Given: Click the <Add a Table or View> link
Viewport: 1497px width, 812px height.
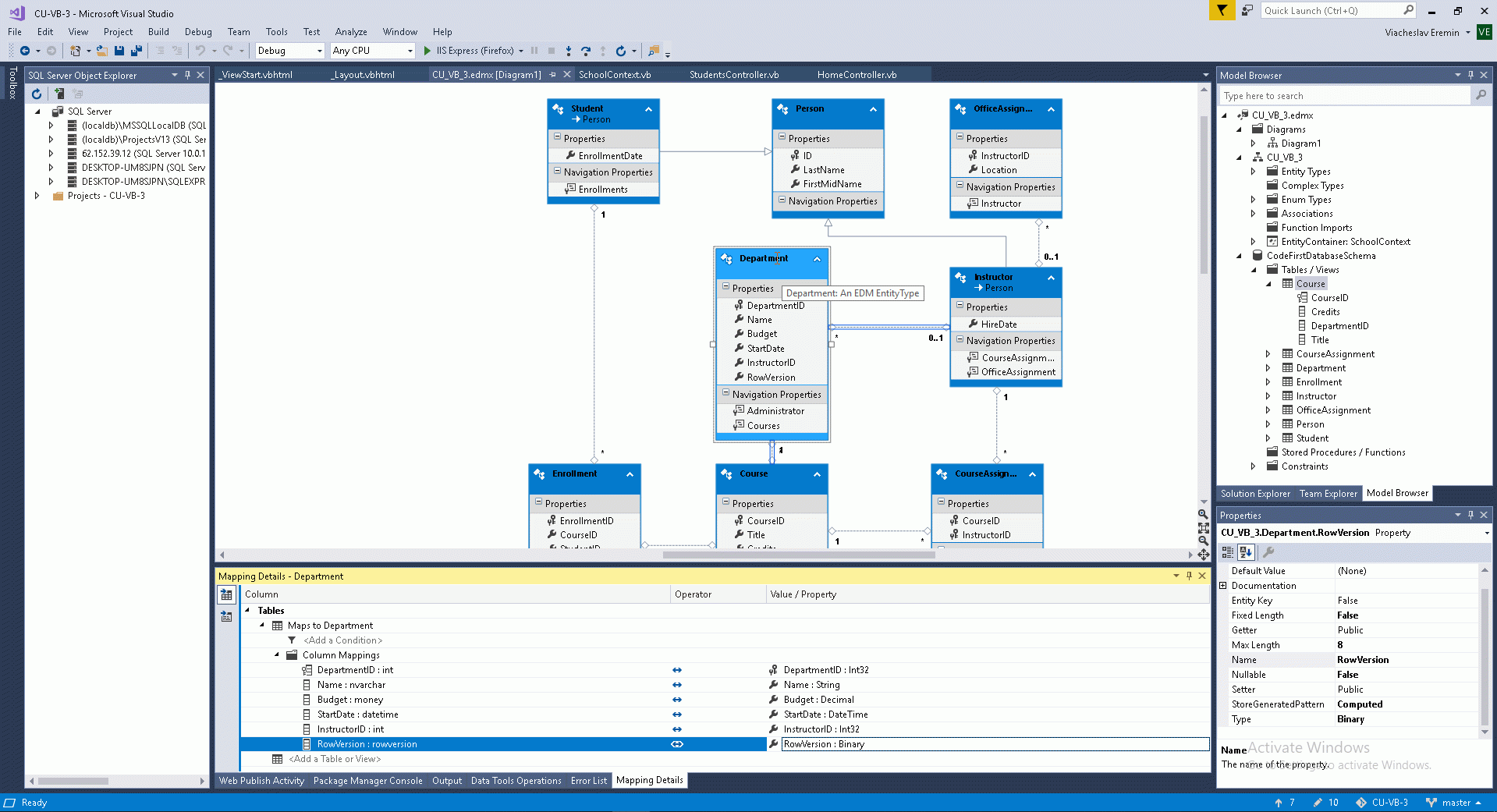Looking at the screenshot, I should click(335, 759).
